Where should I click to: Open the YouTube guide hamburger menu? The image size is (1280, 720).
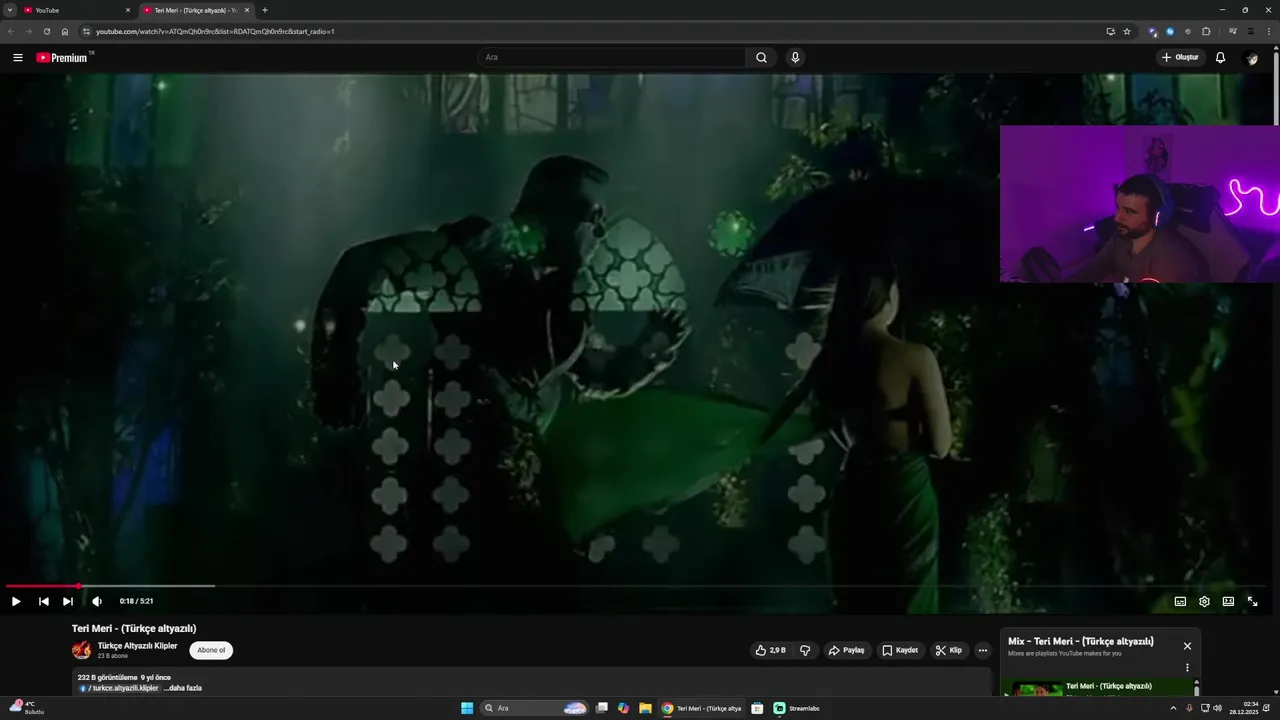[17, 57]
